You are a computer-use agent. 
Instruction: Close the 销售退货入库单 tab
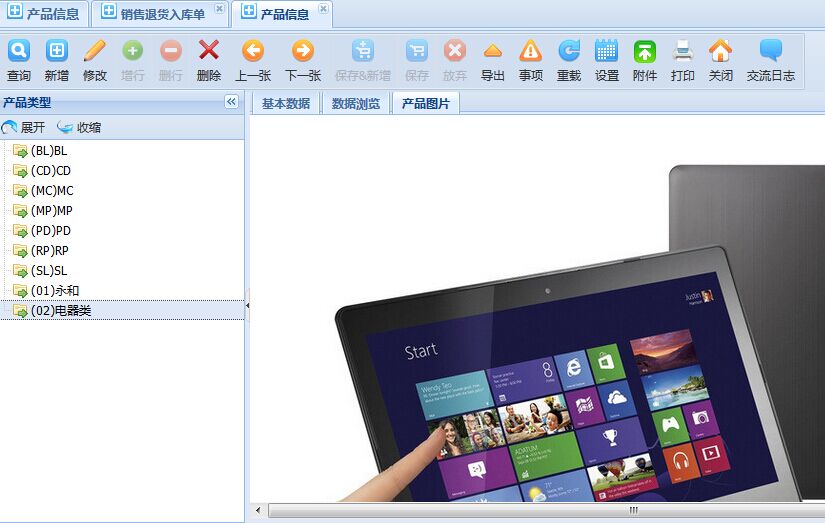coord(219,9)
